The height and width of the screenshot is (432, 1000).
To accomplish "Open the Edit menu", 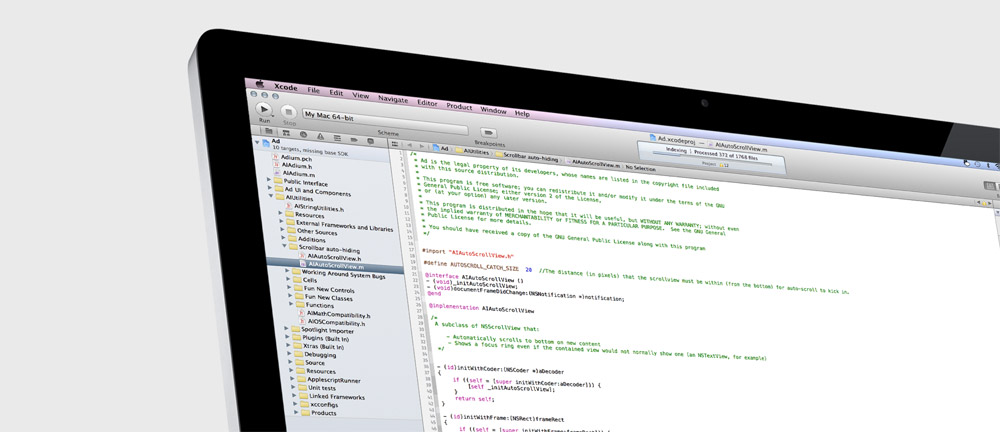I will (336, 93).
